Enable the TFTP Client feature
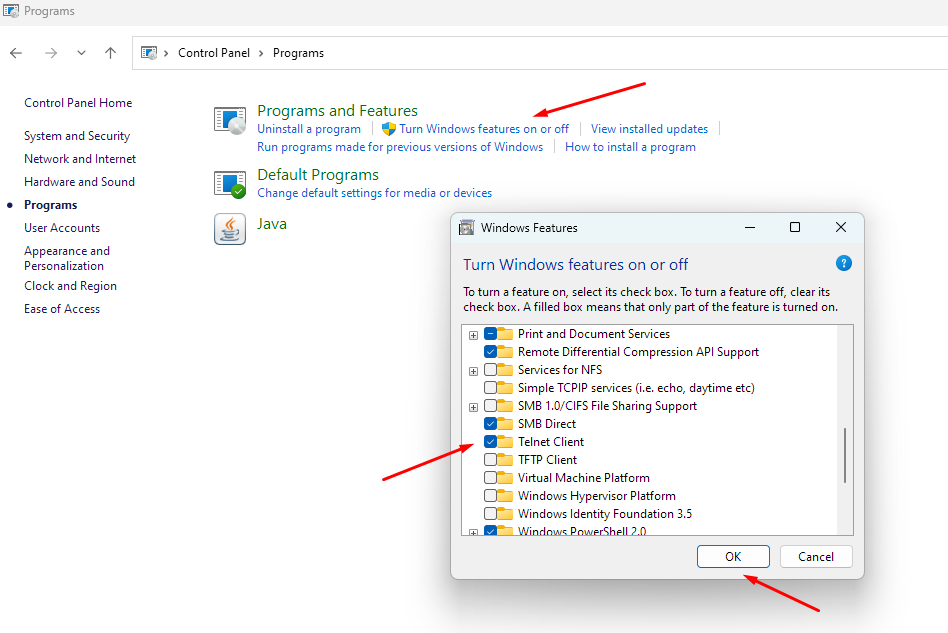This screenshot has width=948, height=633. [490, 459]
